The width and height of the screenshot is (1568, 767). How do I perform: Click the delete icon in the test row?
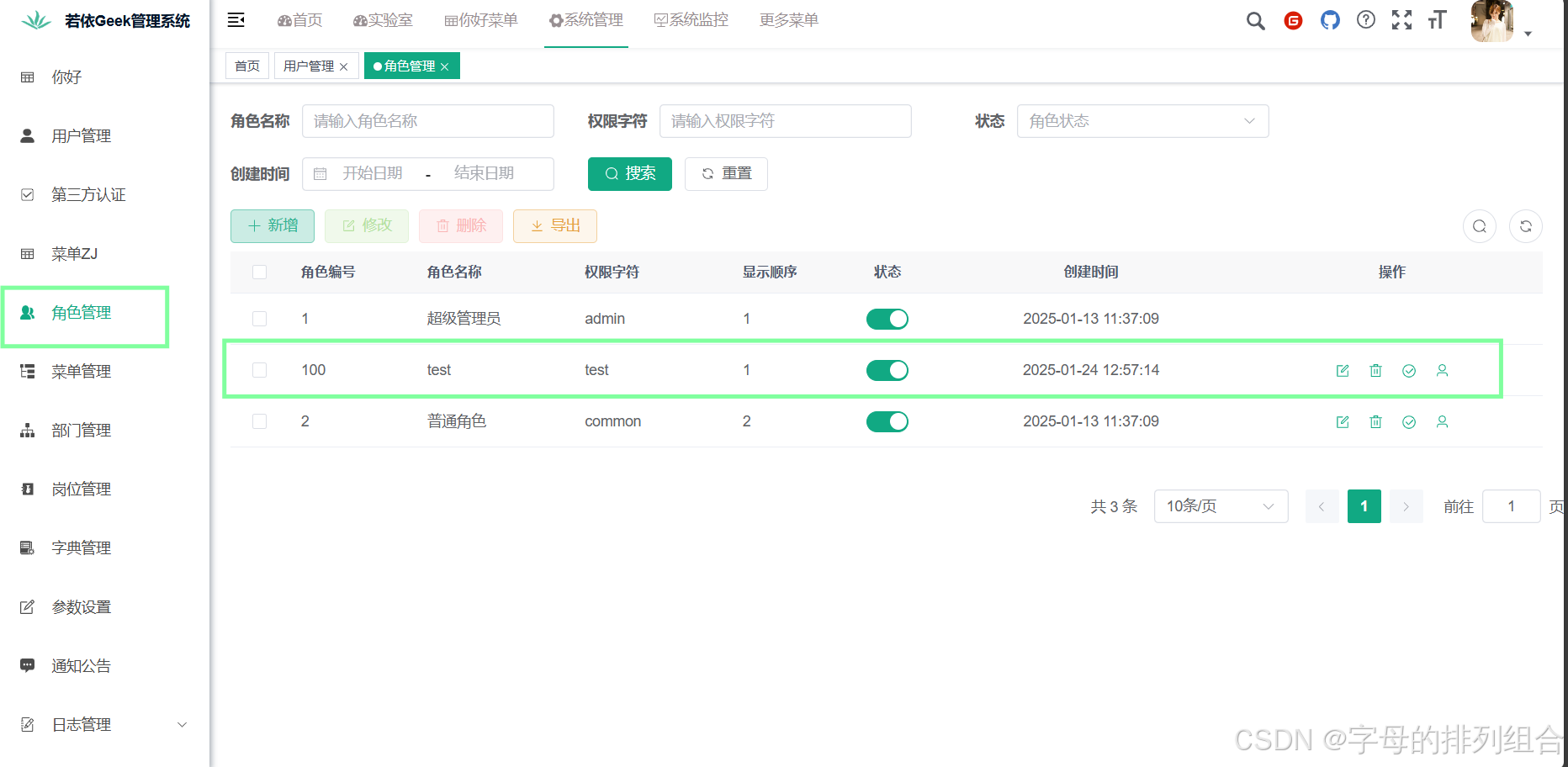click(1375, 371)
